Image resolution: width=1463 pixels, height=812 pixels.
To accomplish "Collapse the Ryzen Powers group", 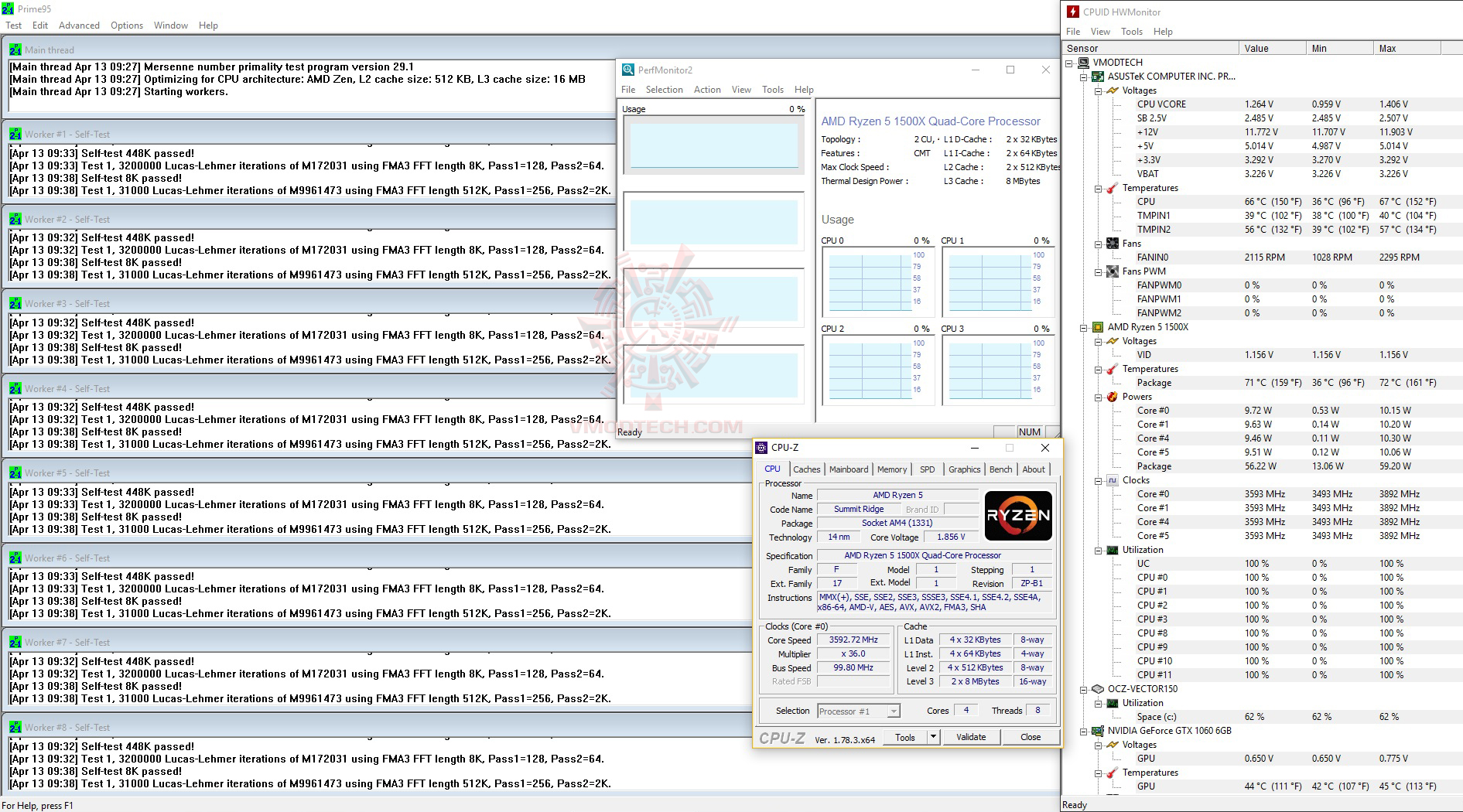I will 1099,397.
